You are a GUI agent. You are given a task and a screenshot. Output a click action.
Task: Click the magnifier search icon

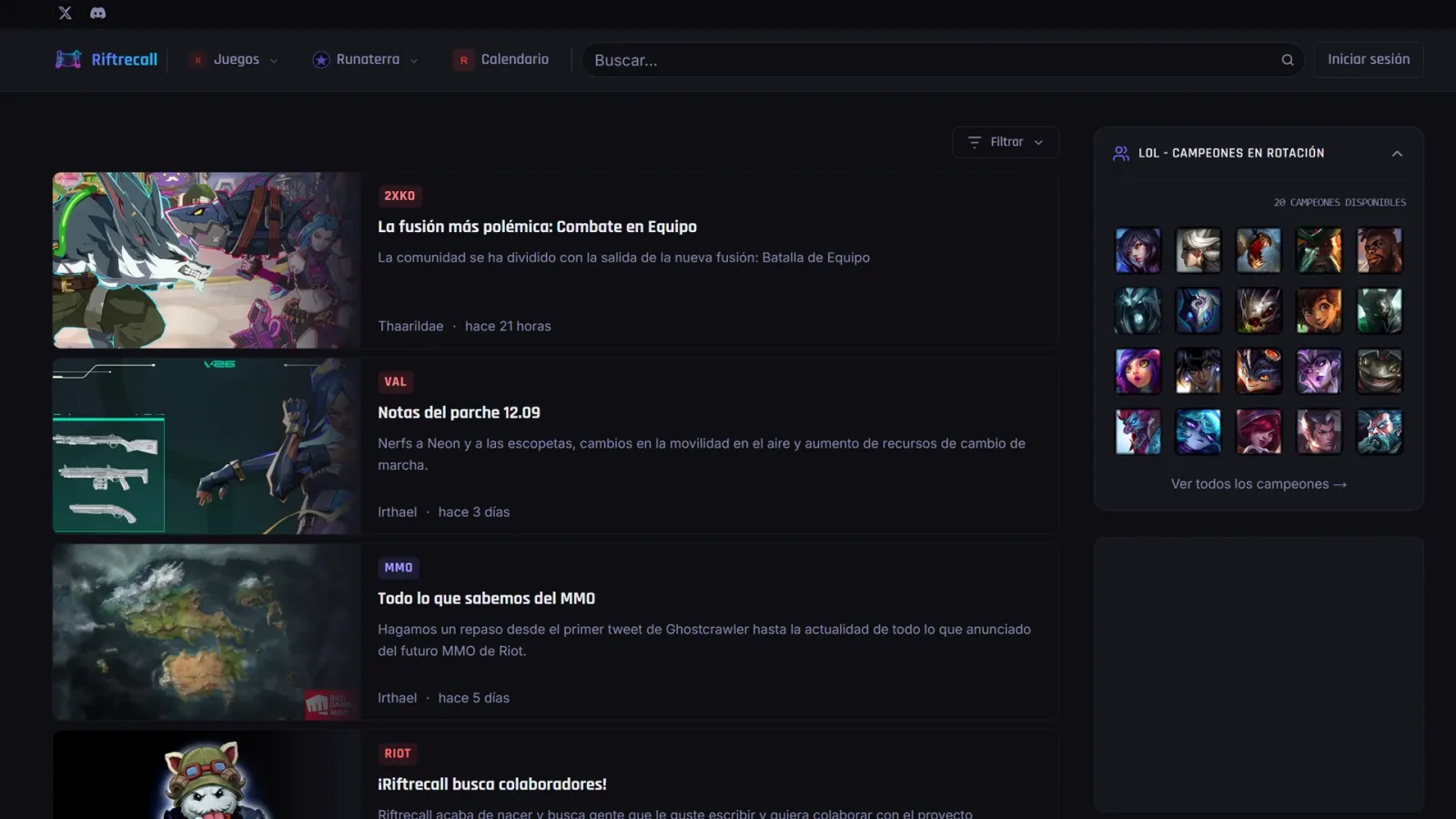pos(1288,60)
